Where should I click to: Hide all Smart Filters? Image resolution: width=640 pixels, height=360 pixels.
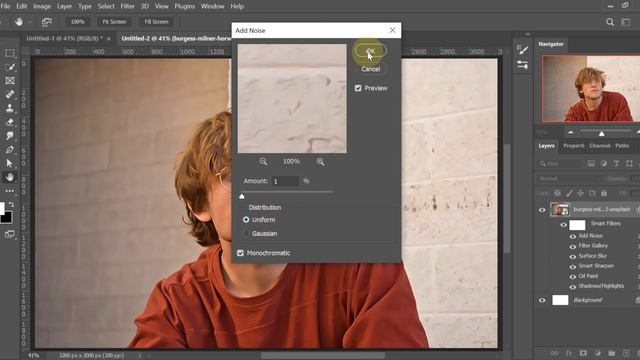click(x=564, y=224)
